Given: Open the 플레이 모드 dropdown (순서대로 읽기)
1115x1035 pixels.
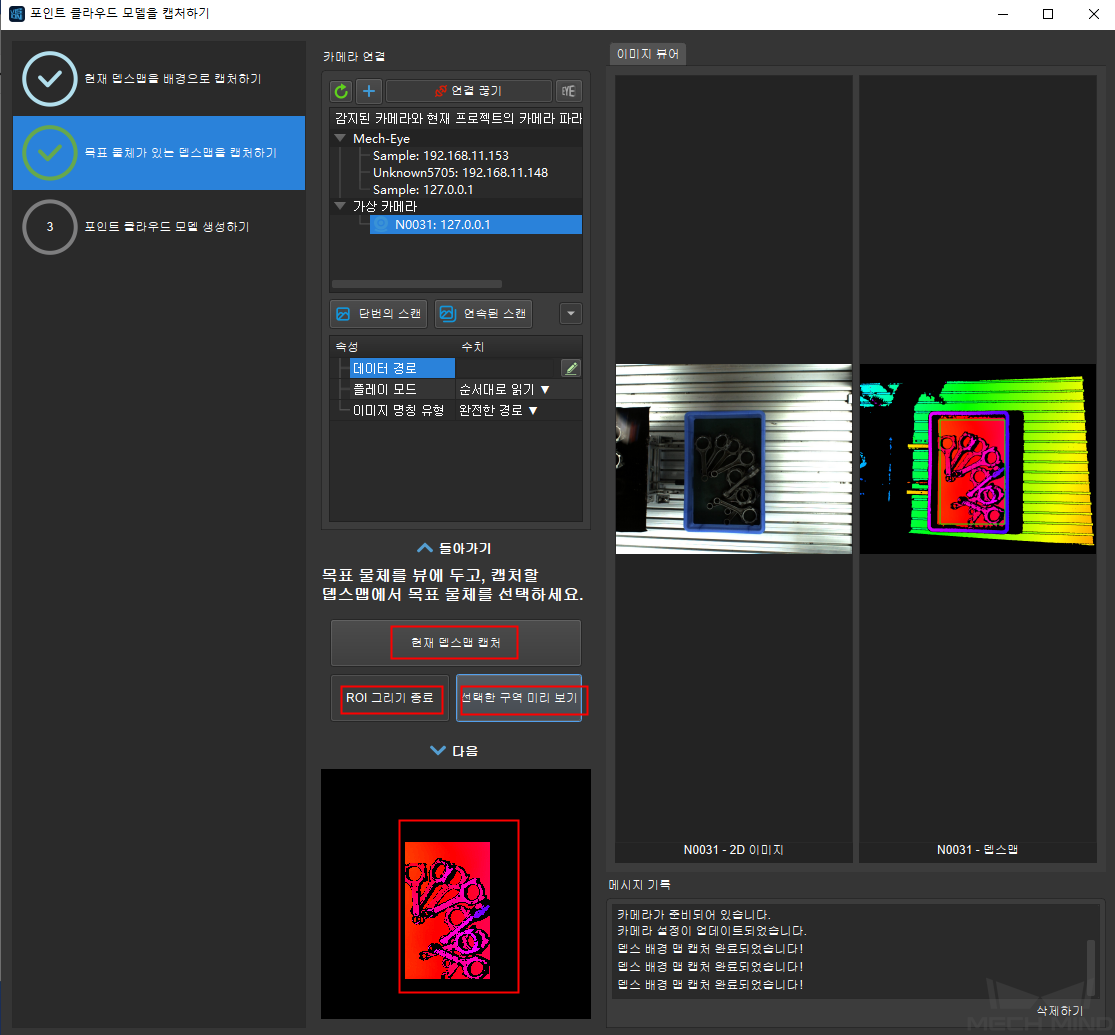Looking at the screenshot, I should [x=505, y=389].
